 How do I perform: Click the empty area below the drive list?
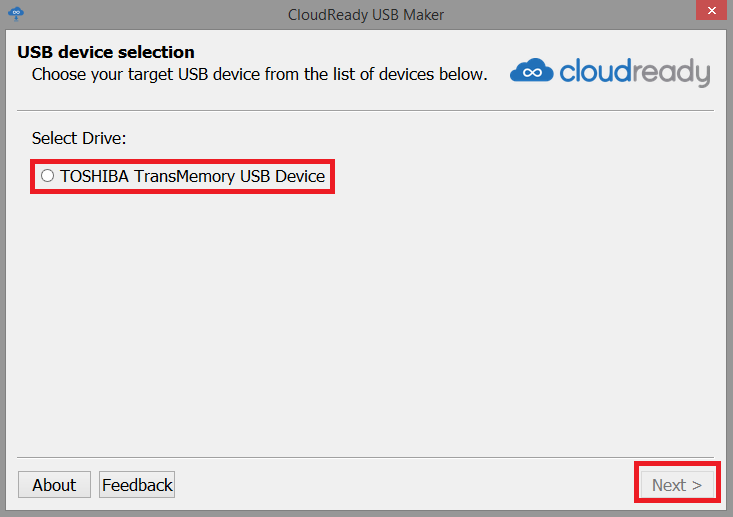[366, 320]
